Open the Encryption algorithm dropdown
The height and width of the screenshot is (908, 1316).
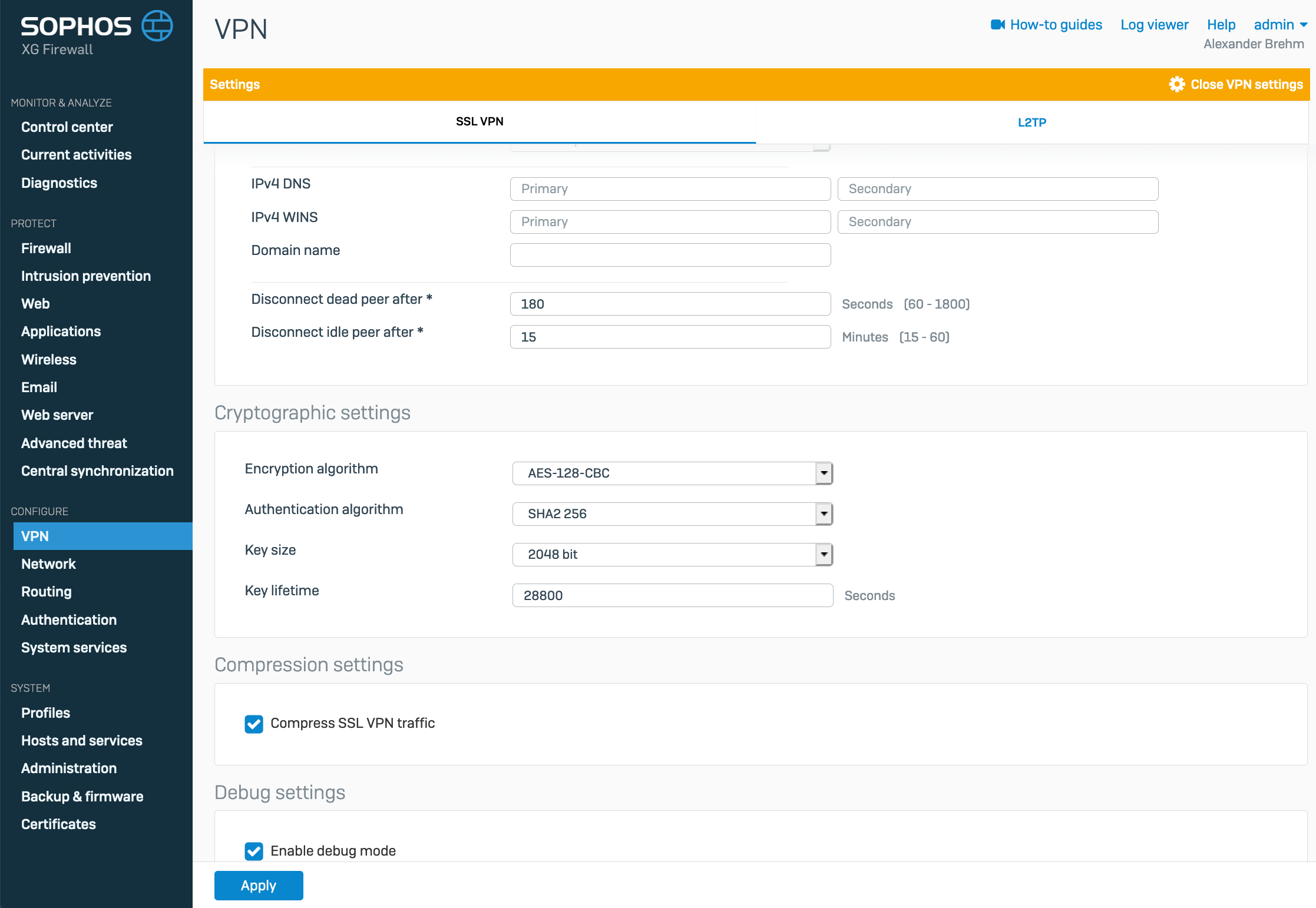[x=824, y=473]
